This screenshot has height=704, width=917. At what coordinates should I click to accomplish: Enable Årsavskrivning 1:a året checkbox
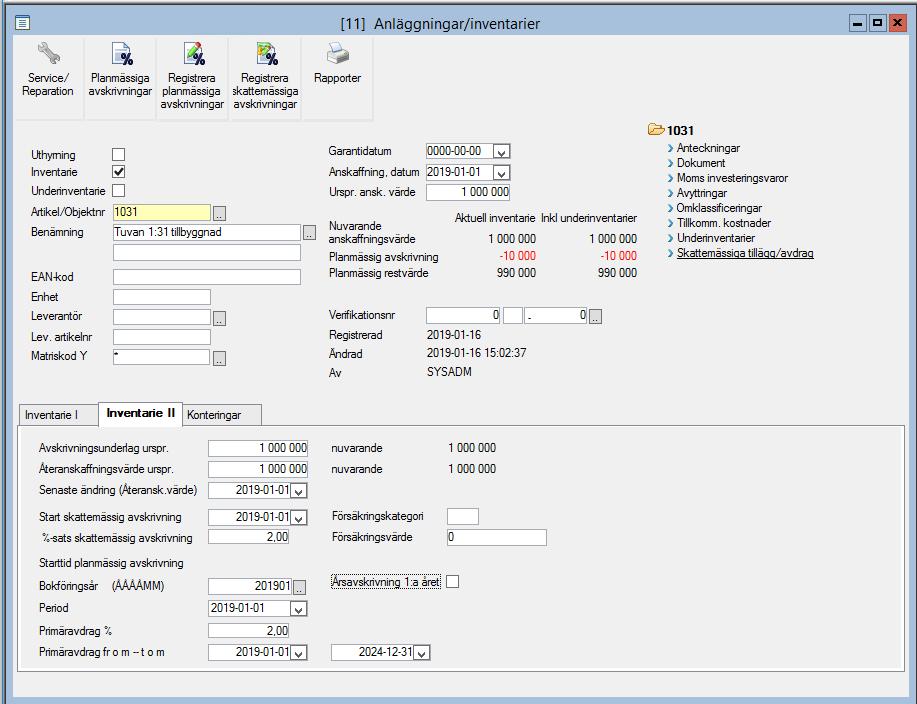tap(452, 582)
